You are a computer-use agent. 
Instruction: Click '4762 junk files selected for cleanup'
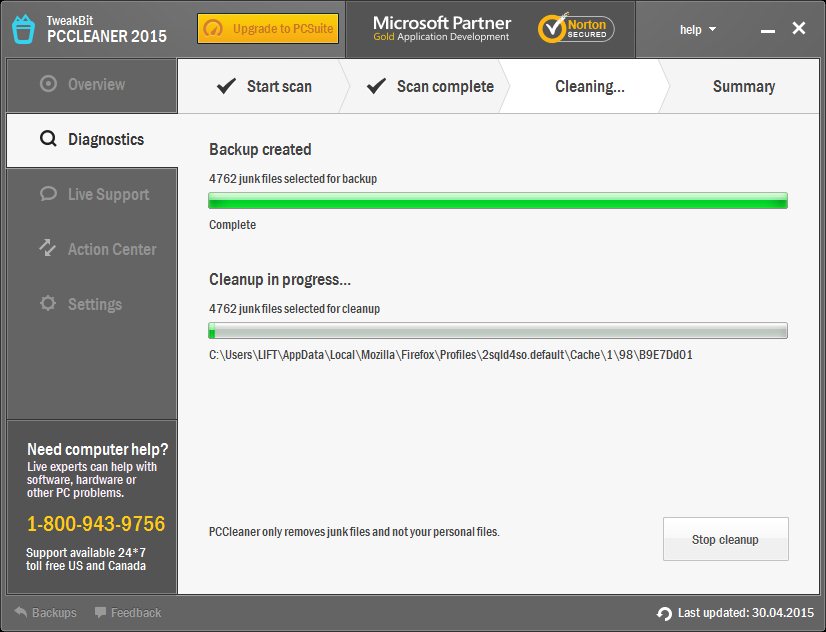(x=294, y=309)
